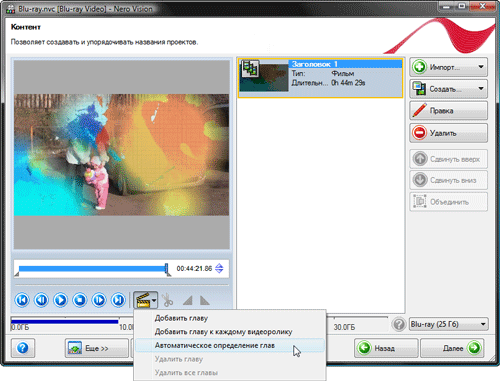Click the gray disc info icon

[399, 324]
